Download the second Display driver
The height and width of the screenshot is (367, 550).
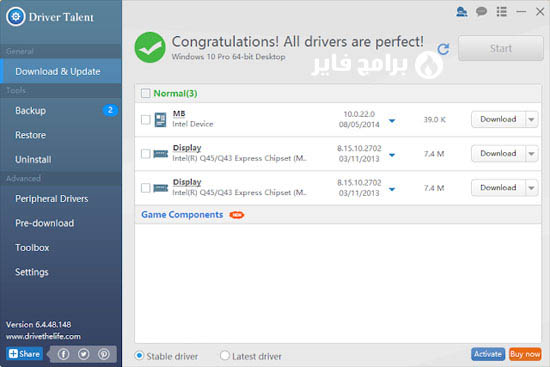[x=498, y=188]
